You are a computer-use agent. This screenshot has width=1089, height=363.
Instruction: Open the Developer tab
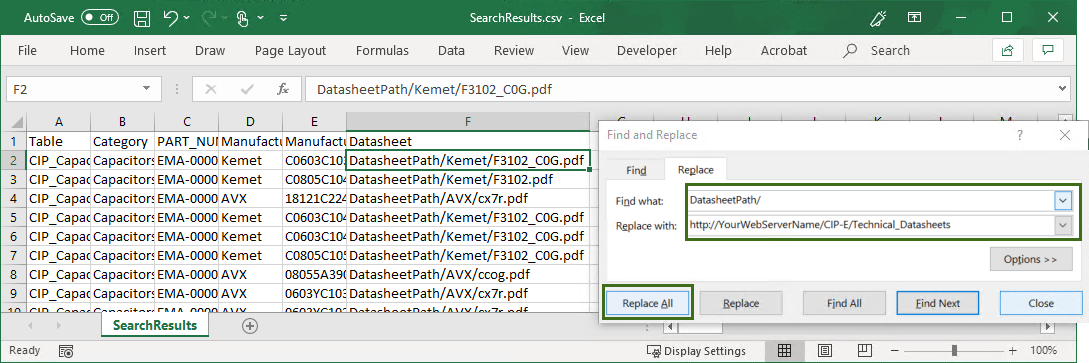[647, 51]
